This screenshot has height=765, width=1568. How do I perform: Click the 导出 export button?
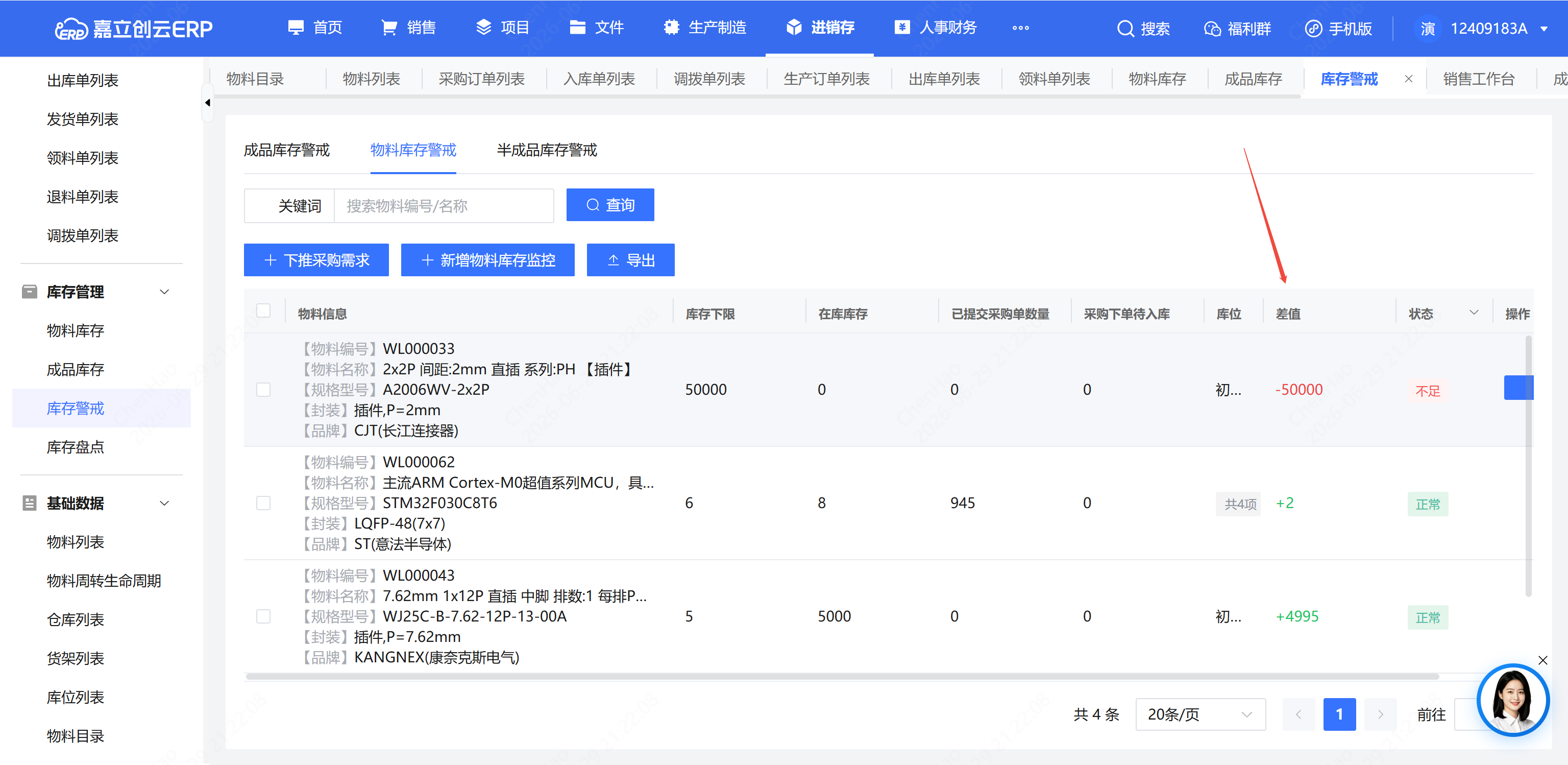tap(630, 260)
